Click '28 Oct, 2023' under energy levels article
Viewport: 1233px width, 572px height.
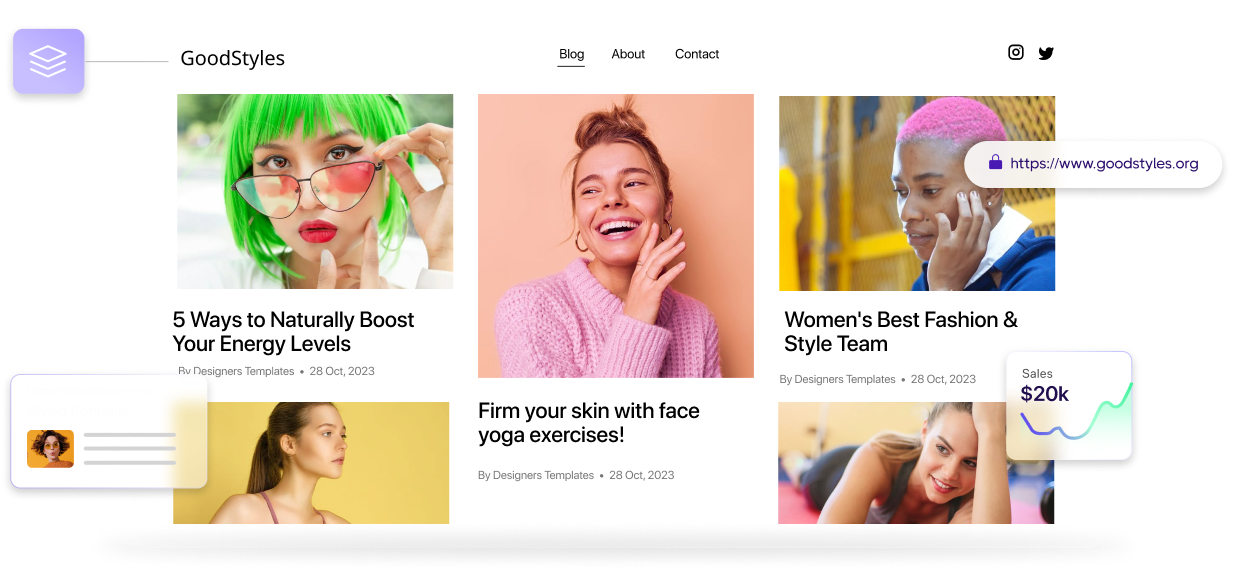tap(342, 371)
